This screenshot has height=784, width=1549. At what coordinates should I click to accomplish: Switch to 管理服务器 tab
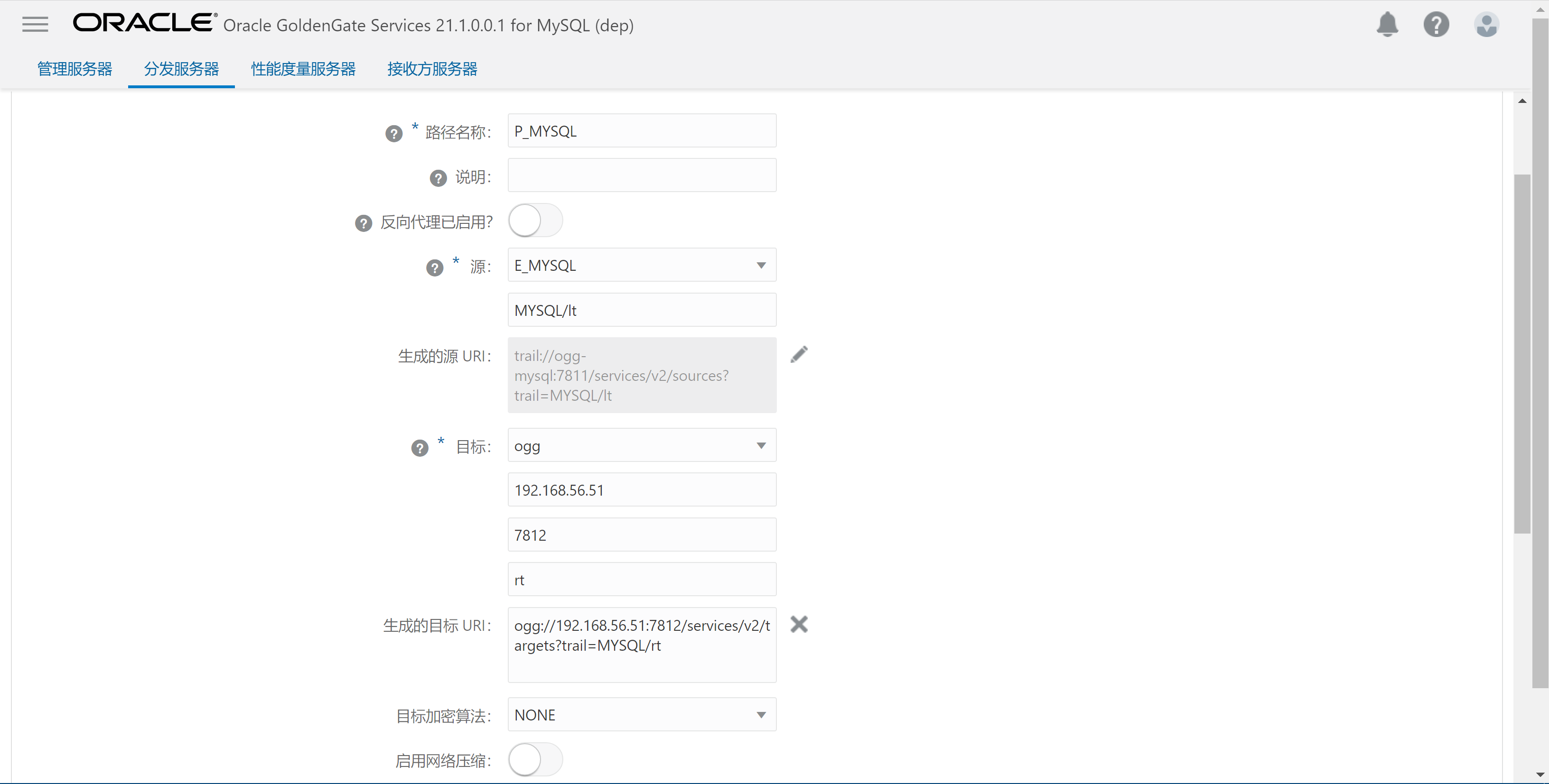coord(75,69)
